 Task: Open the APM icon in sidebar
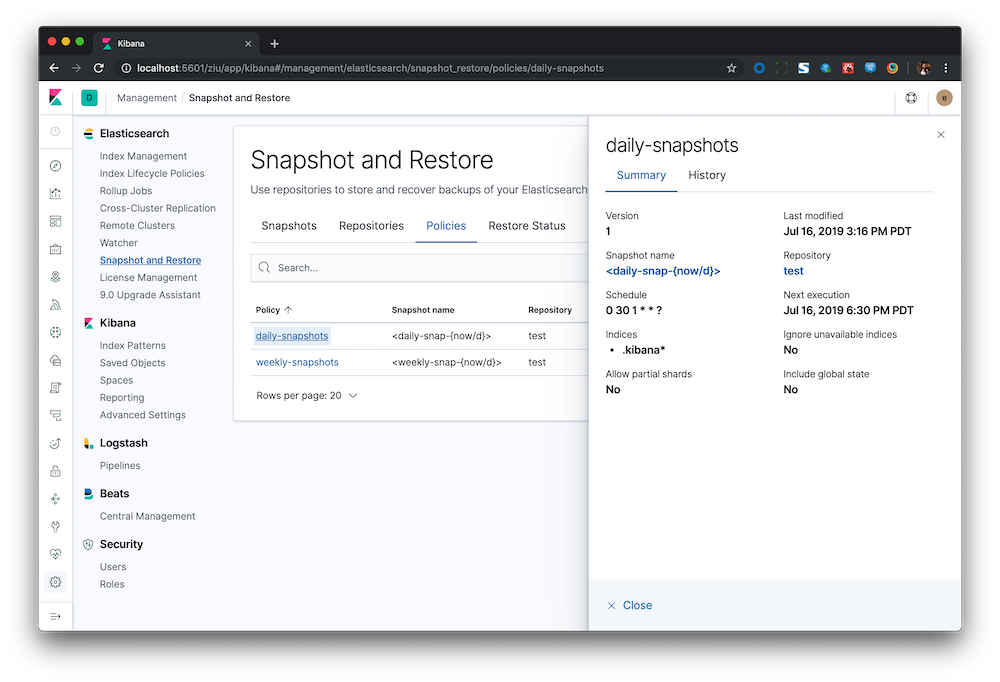tap(55, 415)
